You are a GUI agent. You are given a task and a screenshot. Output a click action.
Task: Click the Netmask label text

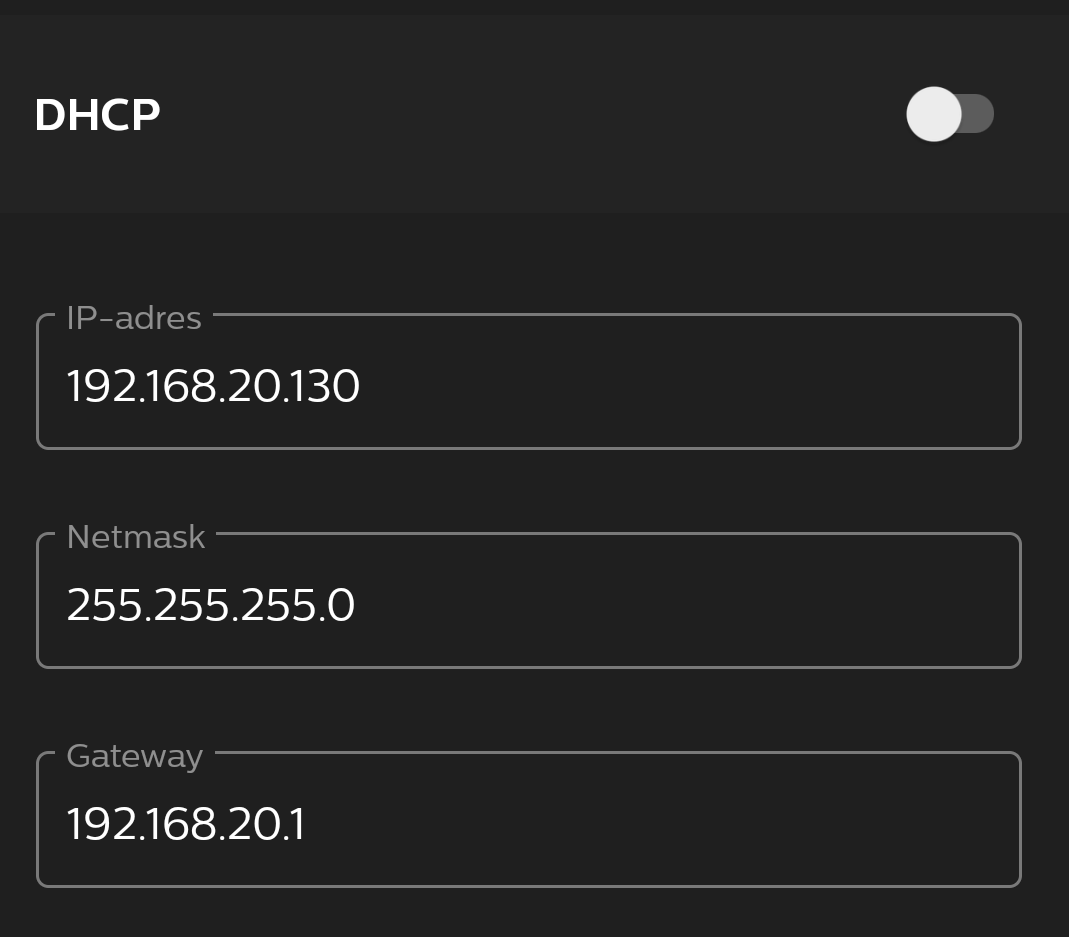(x=135, y=537)
